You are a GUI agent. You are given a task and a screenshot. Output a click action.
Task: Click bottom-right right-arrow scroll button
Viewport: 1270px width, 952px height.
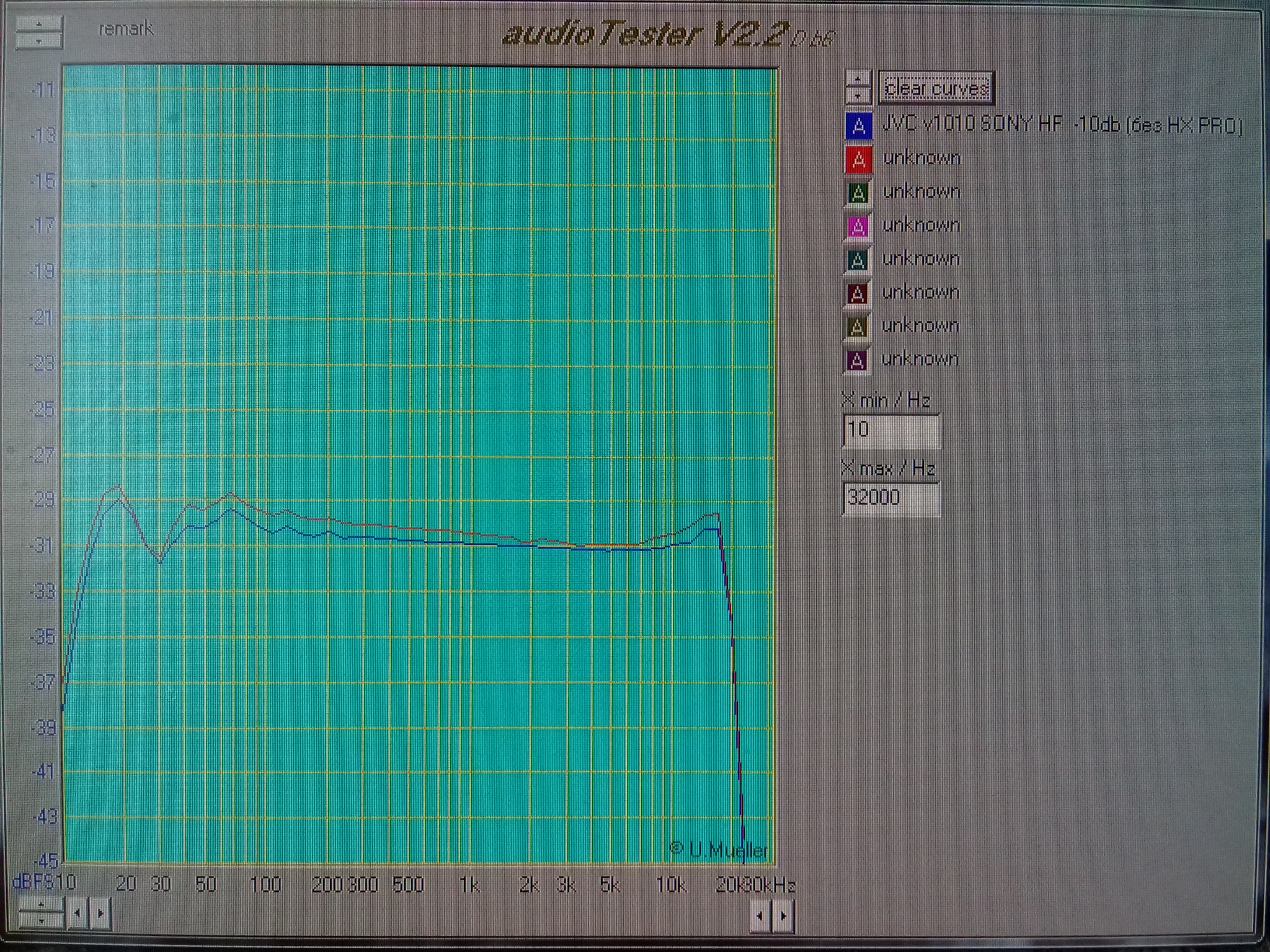point(783,915)
